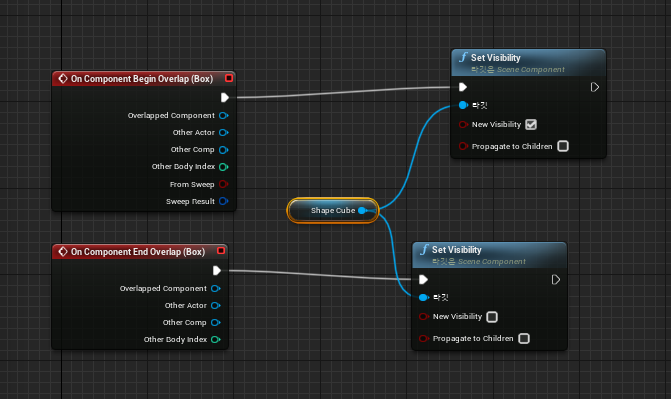Click the function f icon on upper Set Visibility
This screenshot has width=671, height=399.
[463, 57]
